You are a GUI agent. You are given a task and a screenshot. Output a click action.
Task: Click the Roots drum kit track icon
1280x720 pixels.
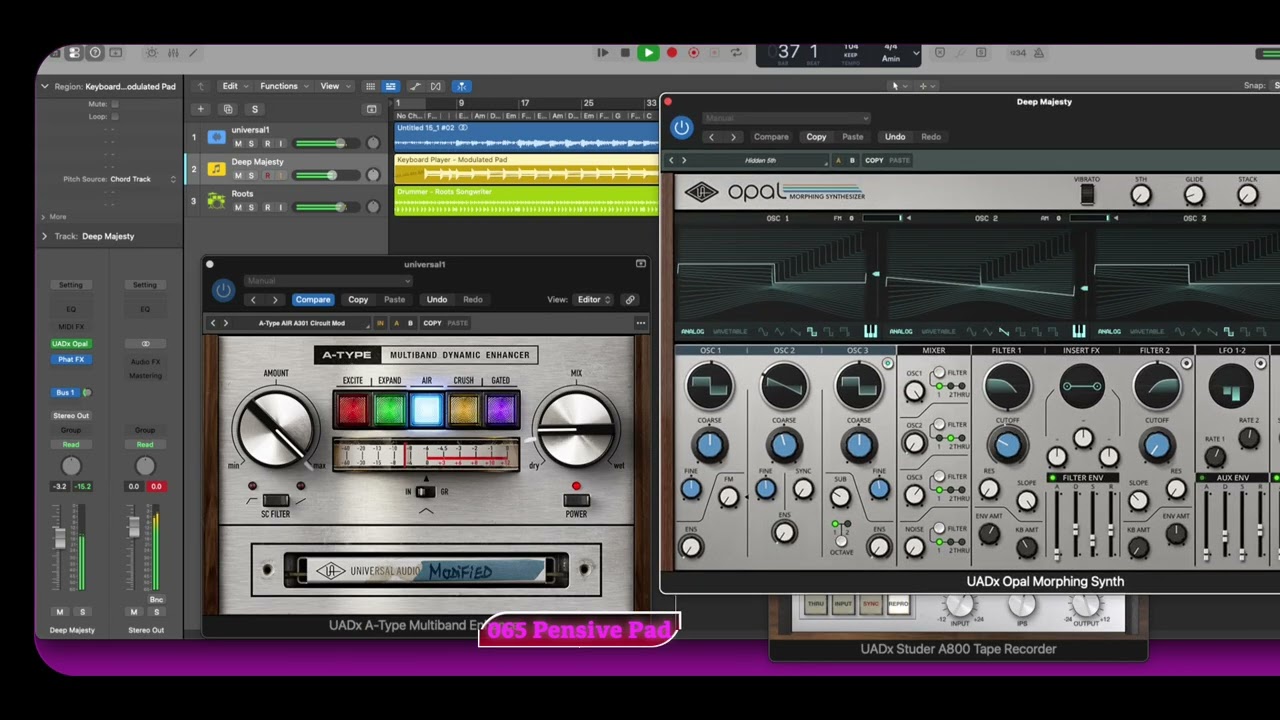216,200
